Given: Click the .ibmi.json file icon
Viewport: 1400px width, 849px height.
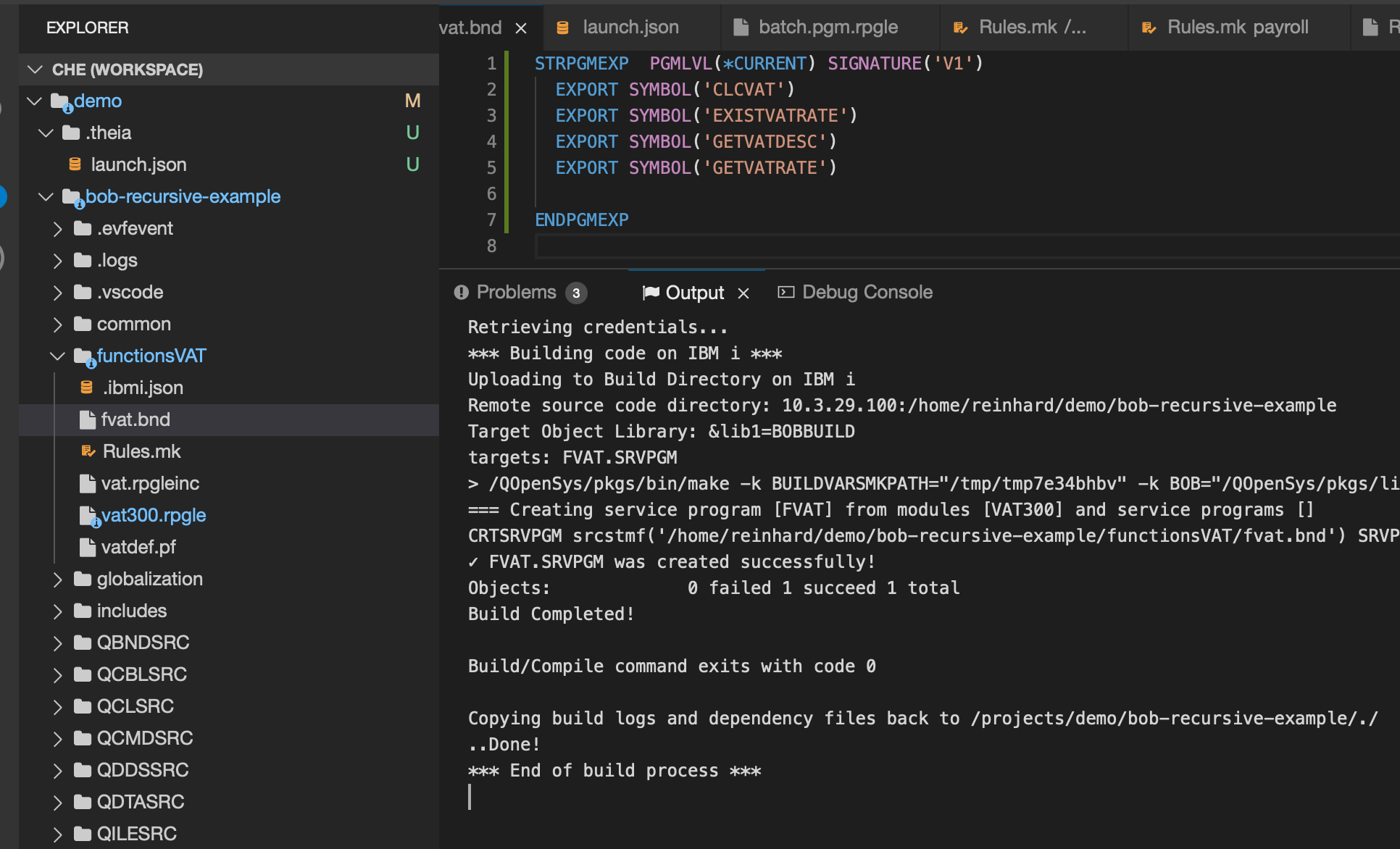Looking at the screenshot, I should tap(86, 388).
